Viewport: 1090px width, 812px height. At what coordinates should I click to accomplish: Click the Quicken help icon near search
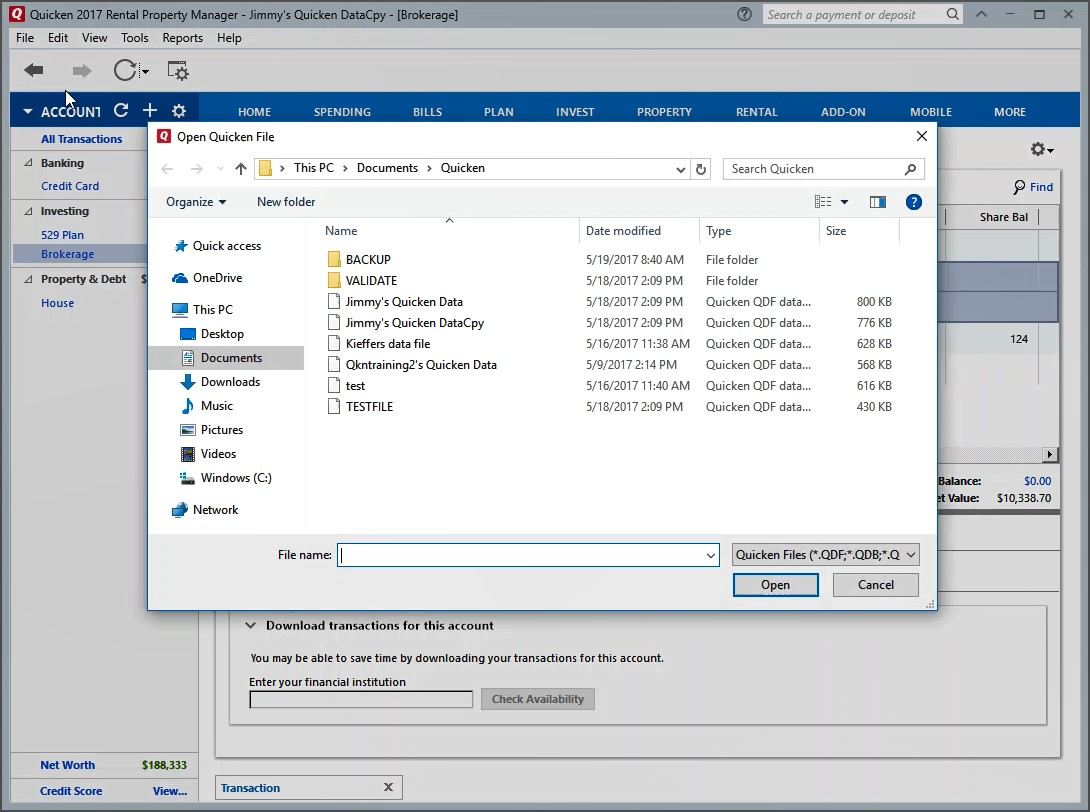tap(744, 14)
